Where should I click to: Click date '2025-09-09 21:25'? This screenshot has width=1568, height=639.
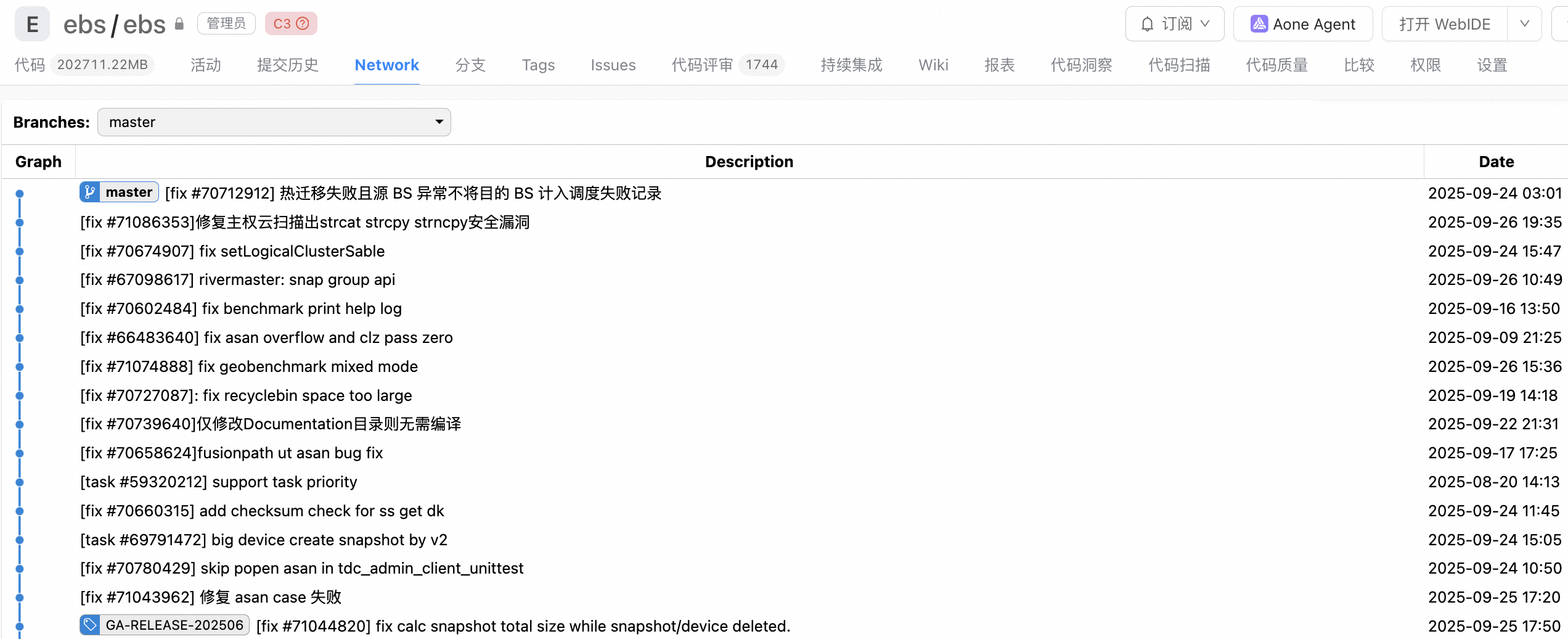pyautogui.click(x=1495, y=338)
